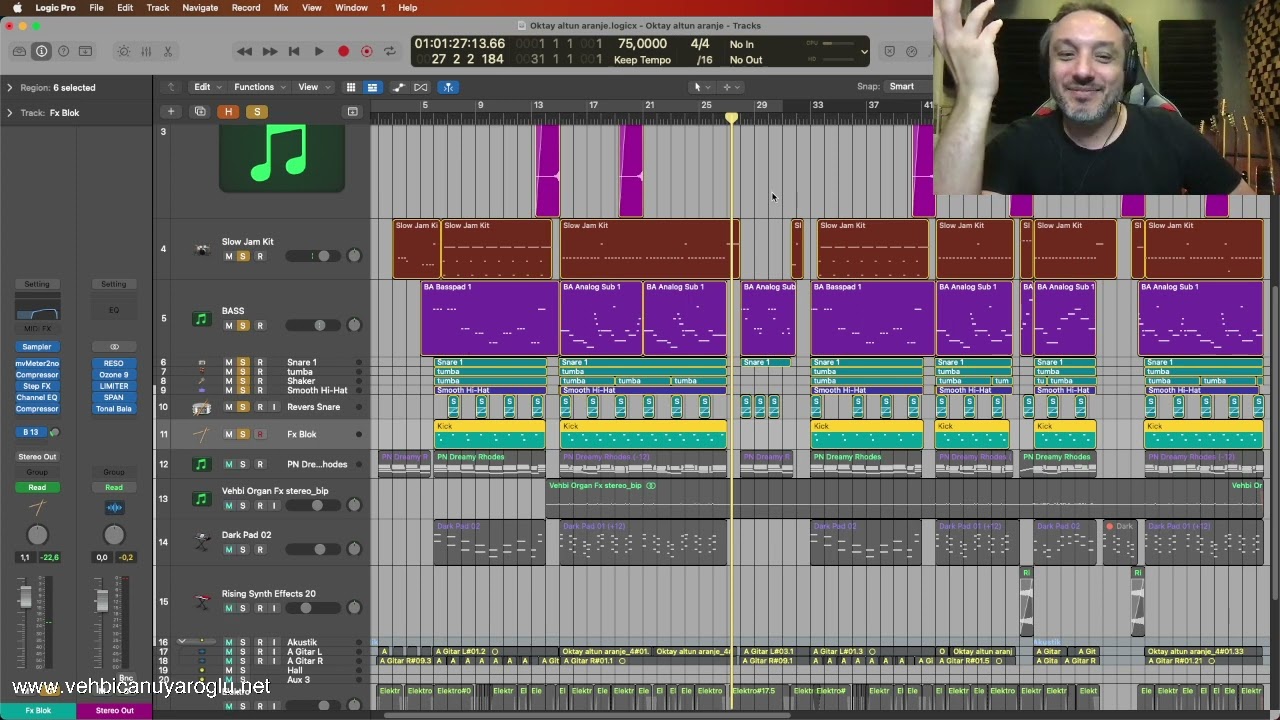This screenshot has height=720, width=1280.
Task: Adjust the BASS track volume slider
Action: [x=312, y=325]
